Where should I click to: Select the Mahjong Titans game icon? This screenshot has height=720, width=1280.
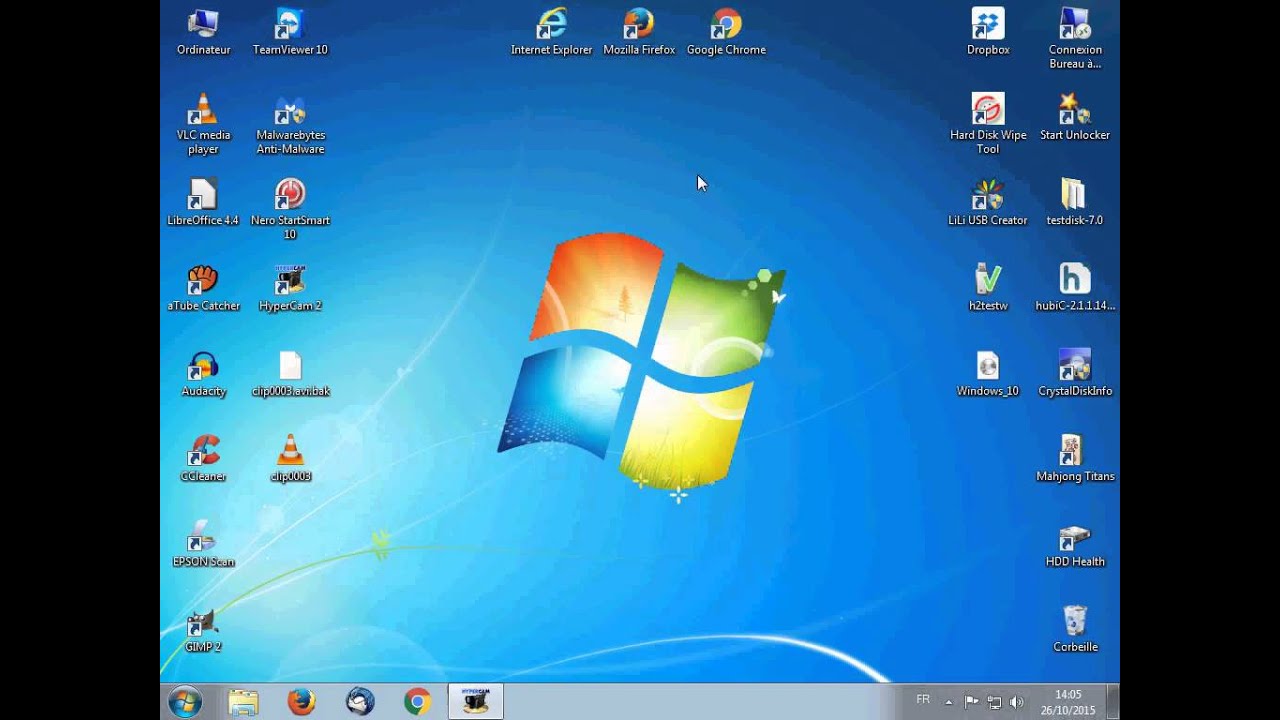coord(1075,459)
